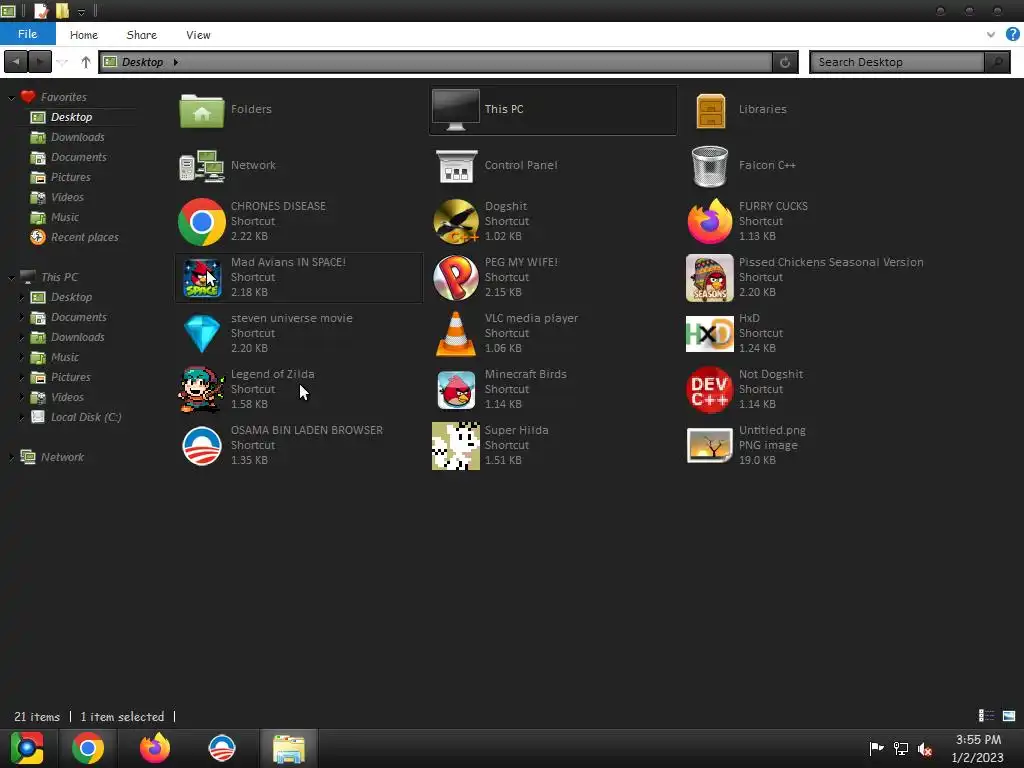Open the Obama-logo browser on taskbar
Screen dimensions: 1024x768
tap(222, 748)
